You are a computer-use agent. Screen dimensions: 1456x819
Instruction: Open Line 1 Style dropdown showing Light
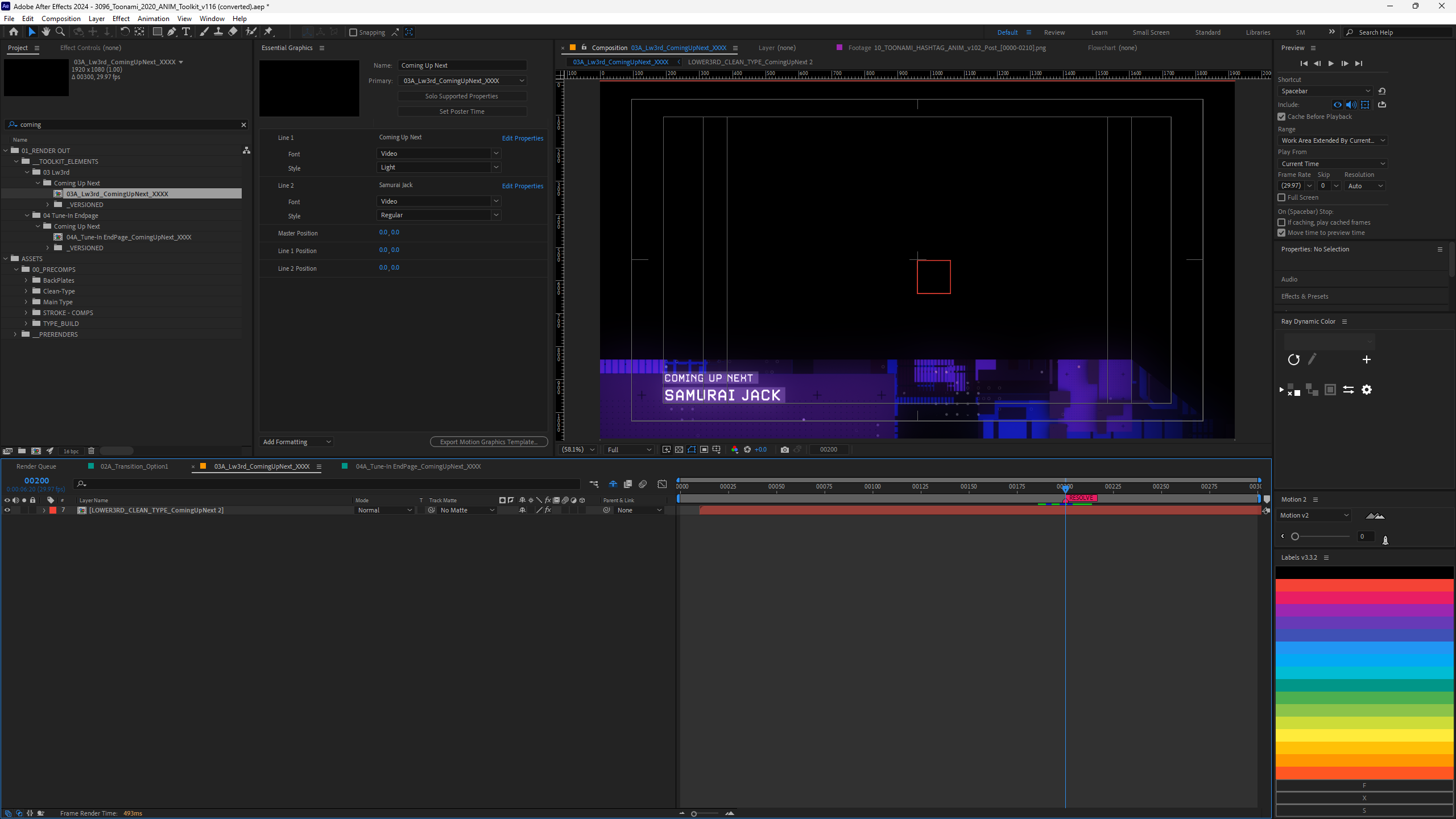click(x=439, y=167)
